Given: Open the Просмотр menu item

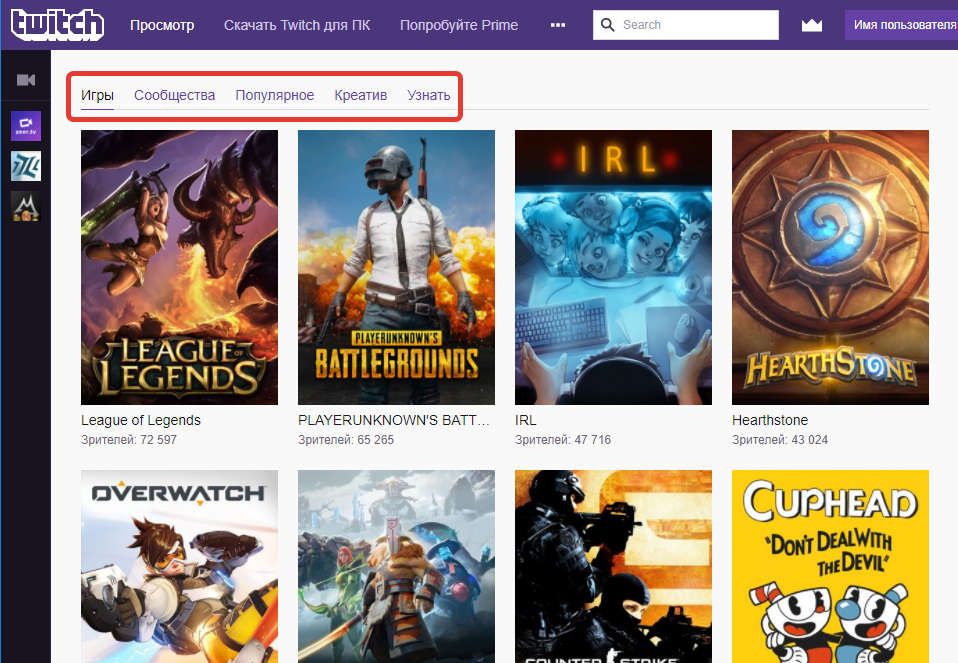Looking at the screenshot, I should [162, 25].
